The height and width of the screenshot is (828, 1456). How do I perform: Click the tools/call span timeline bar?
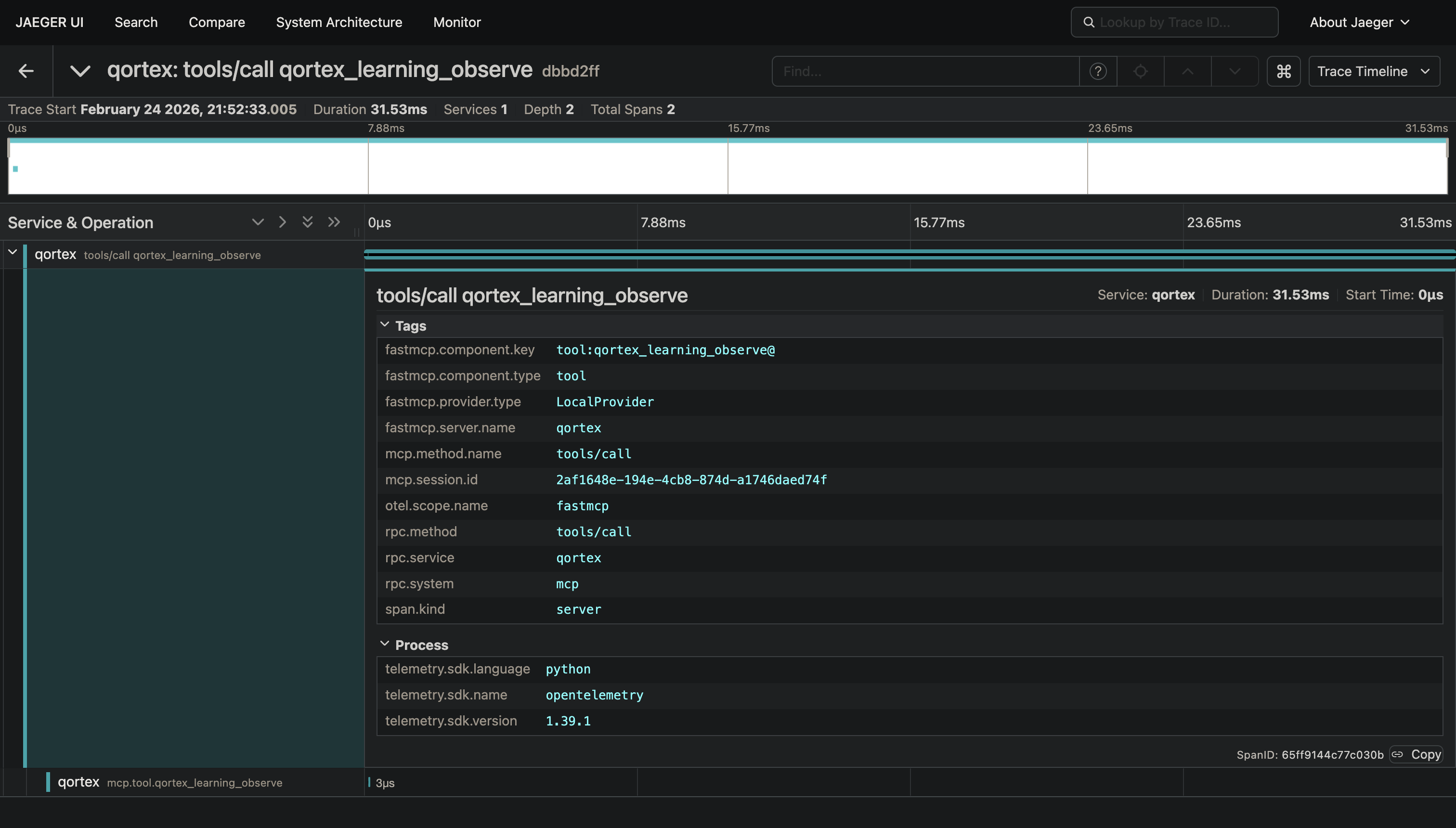pos(910,254)
